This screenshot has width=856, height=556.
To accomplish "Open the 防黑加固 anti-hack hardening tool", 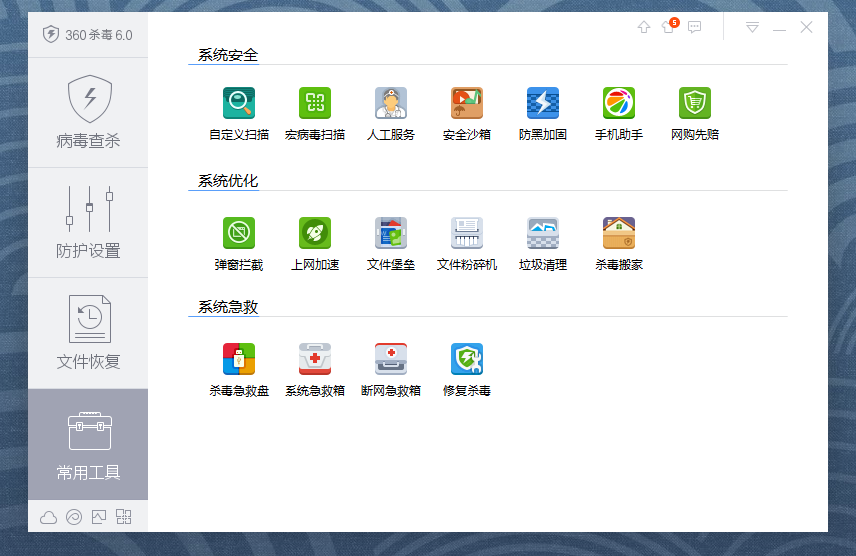I will 542,114.
